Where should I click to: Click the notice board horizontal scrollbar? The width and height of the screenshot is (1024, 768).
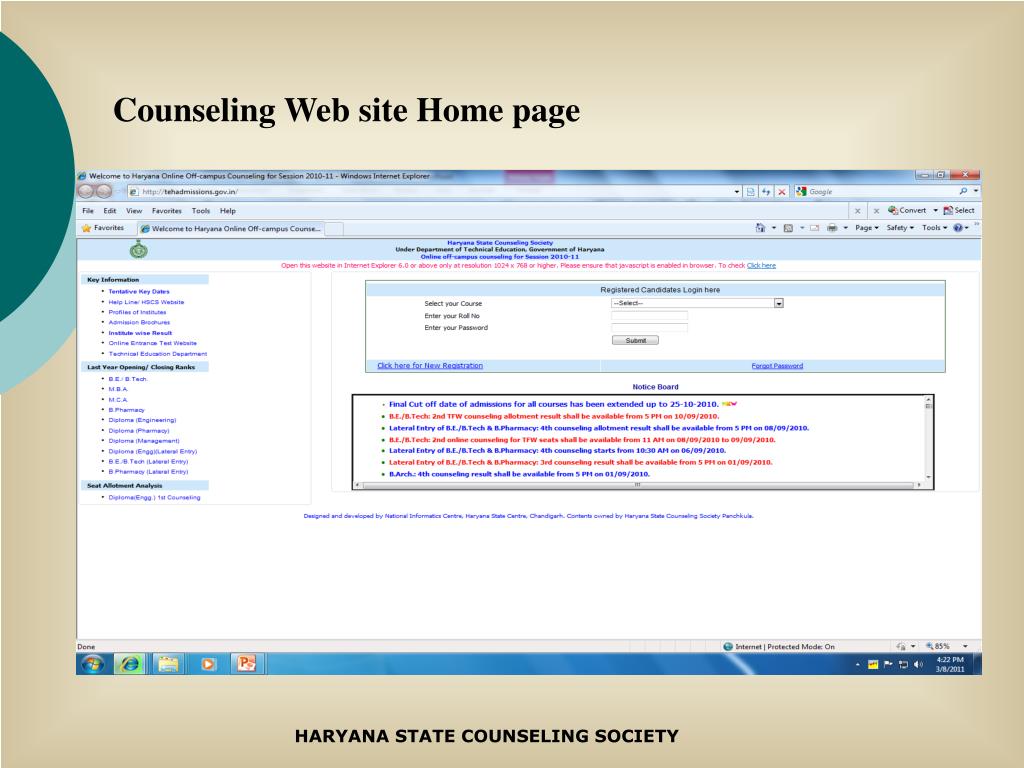(x=637, y=485)
